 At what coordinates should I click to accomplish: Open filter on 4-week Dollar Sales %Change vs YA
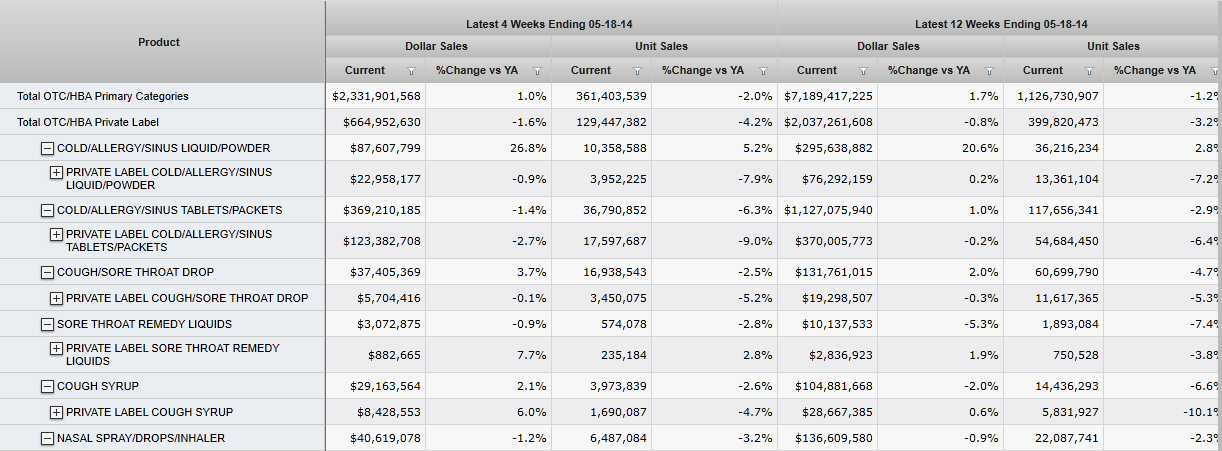click(x=537, y=71)
